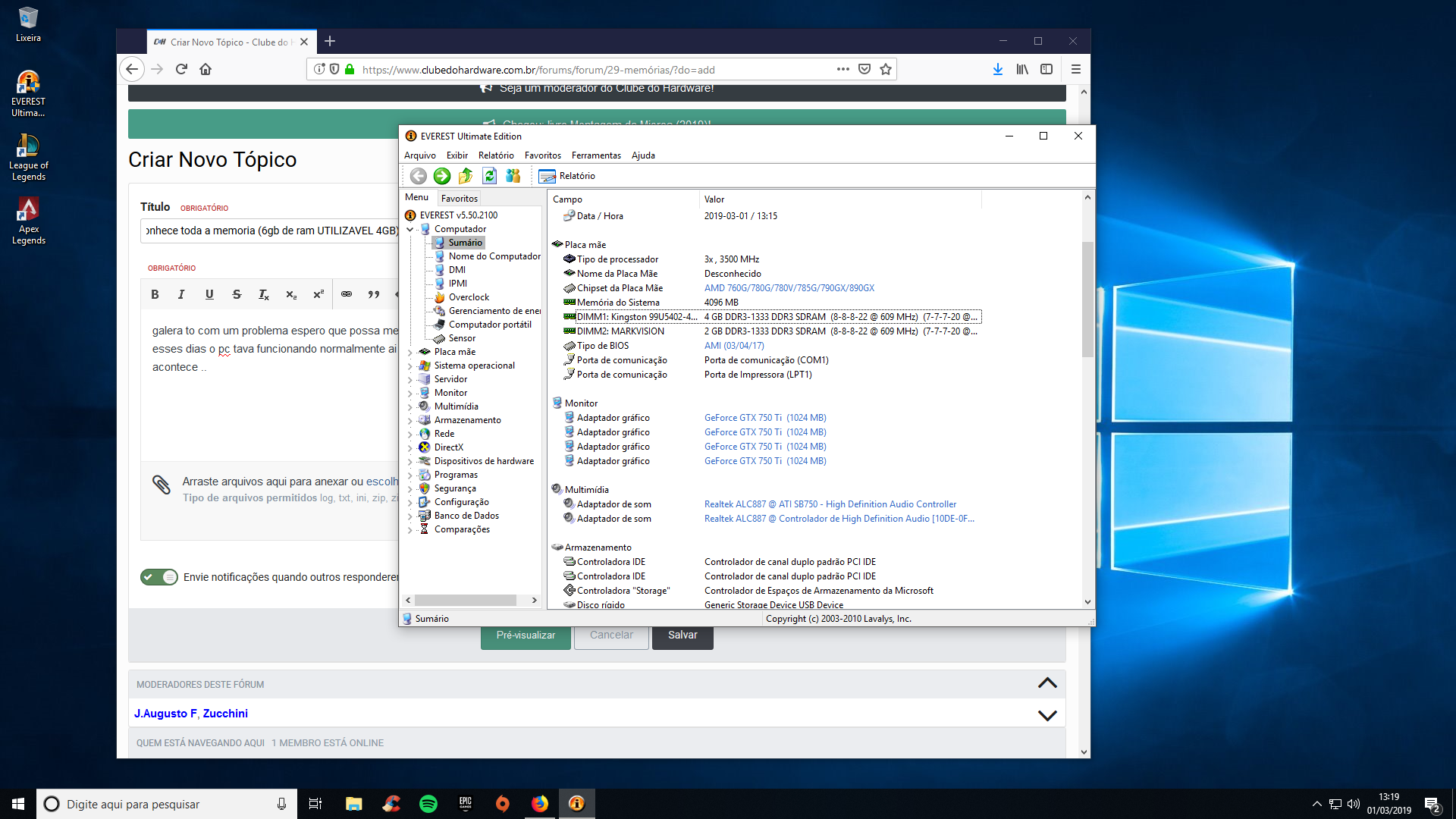The image size is (1456, 819).
Task: Open Firefox downloads arrow
Action: point(998,69)
